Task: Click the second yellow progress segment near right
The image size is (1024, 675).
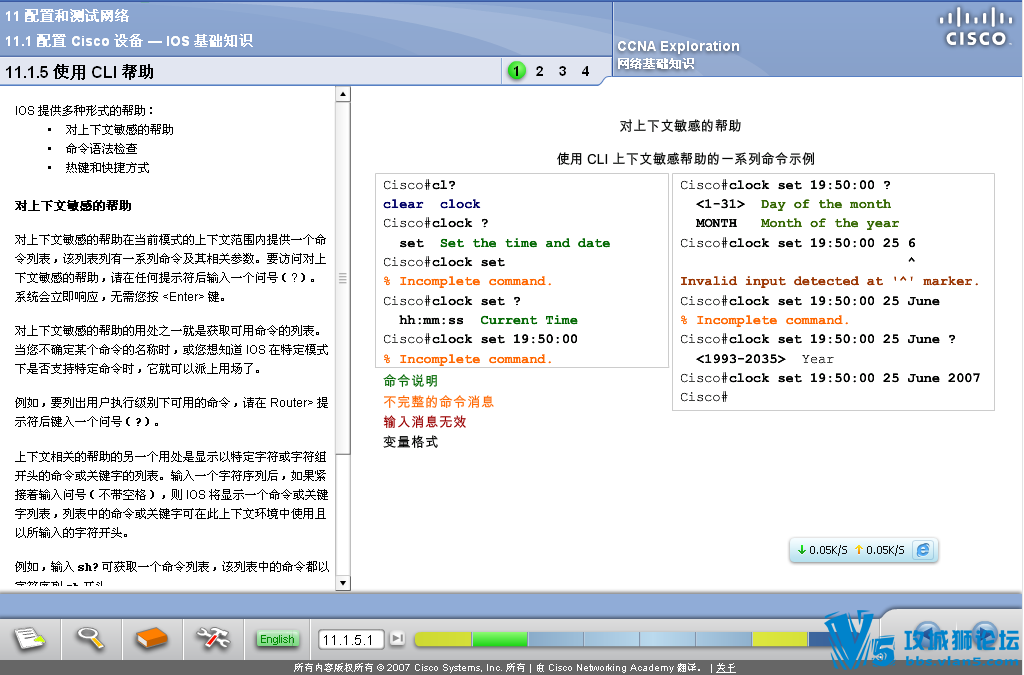Action: pyautogui.click(x=780, y=638)
